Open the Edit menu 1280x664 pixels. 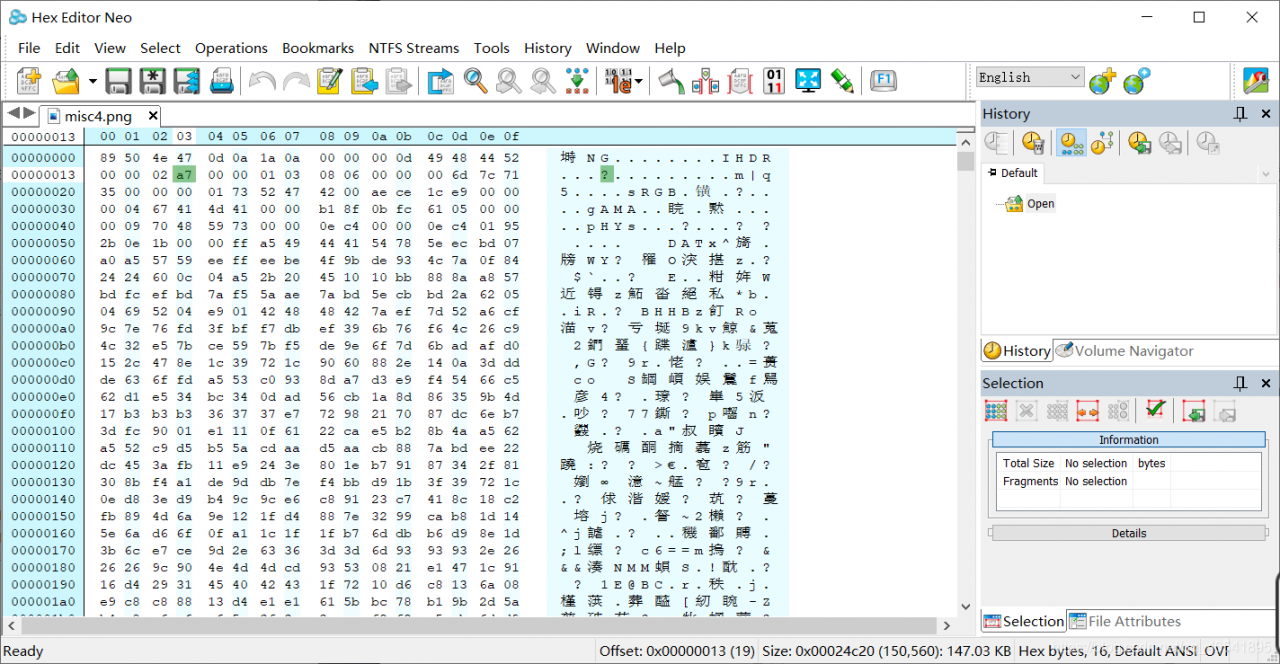[x=67, y=48]
